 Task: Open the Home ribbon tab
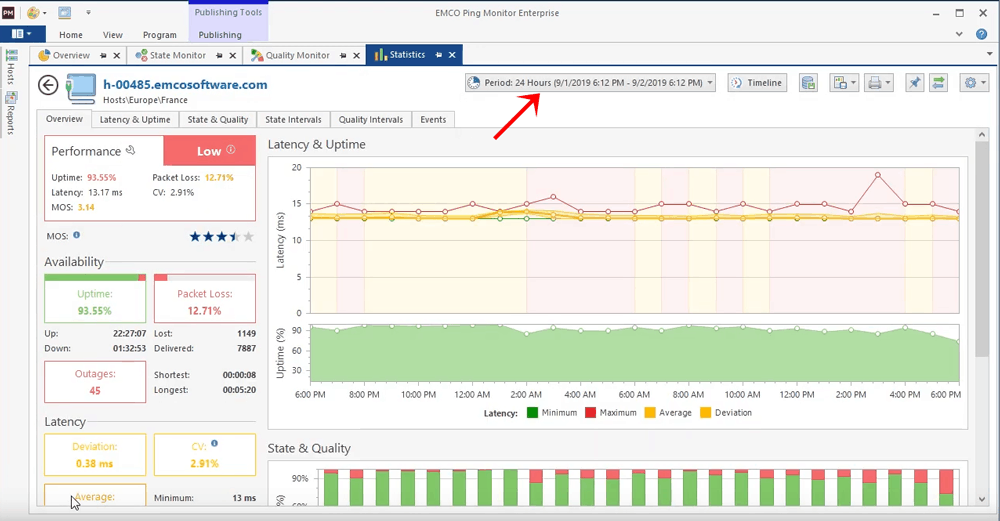71,34
